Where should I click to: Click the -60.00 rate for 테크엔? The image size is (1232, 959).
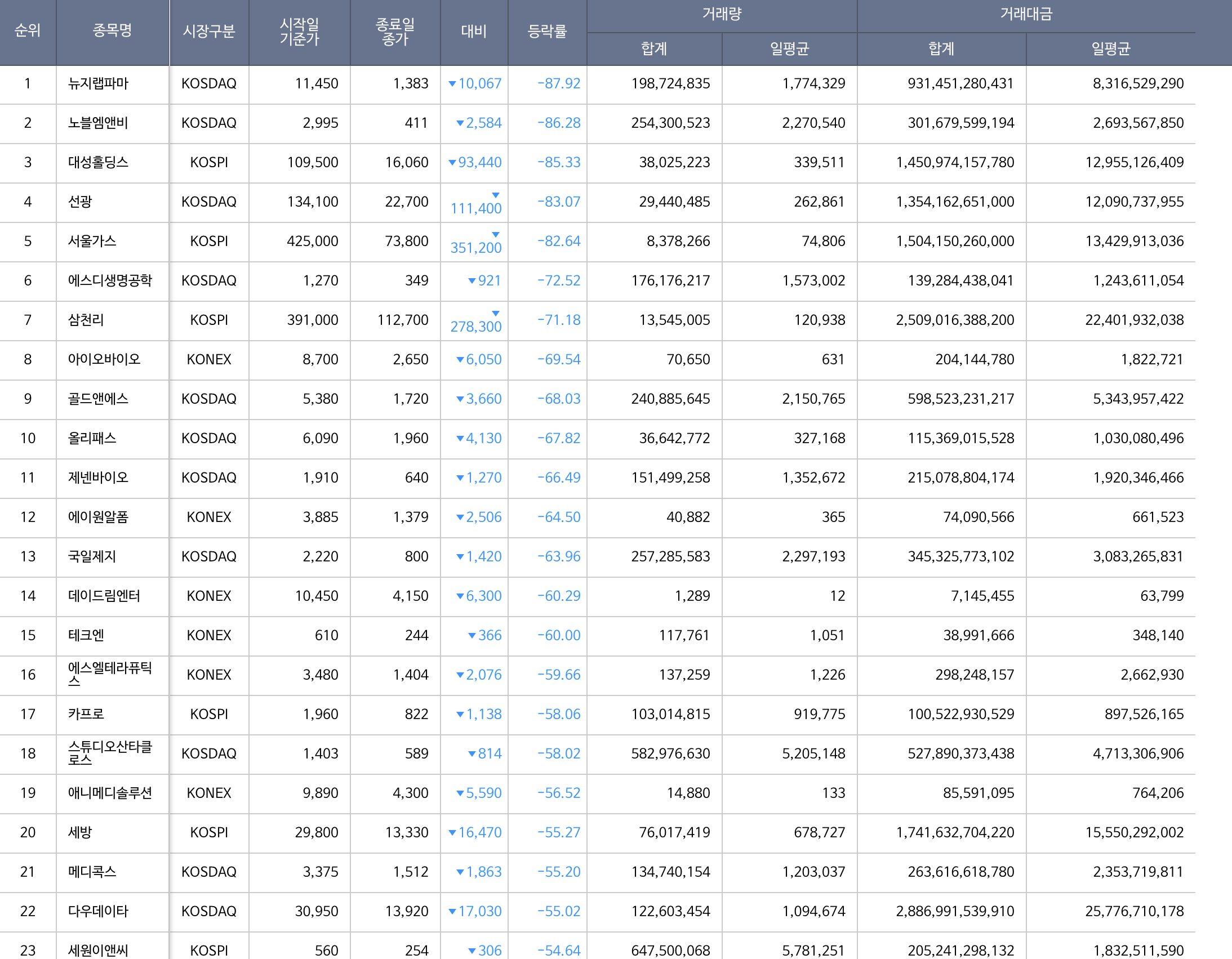pyautogui.click(x=558, y=636)
